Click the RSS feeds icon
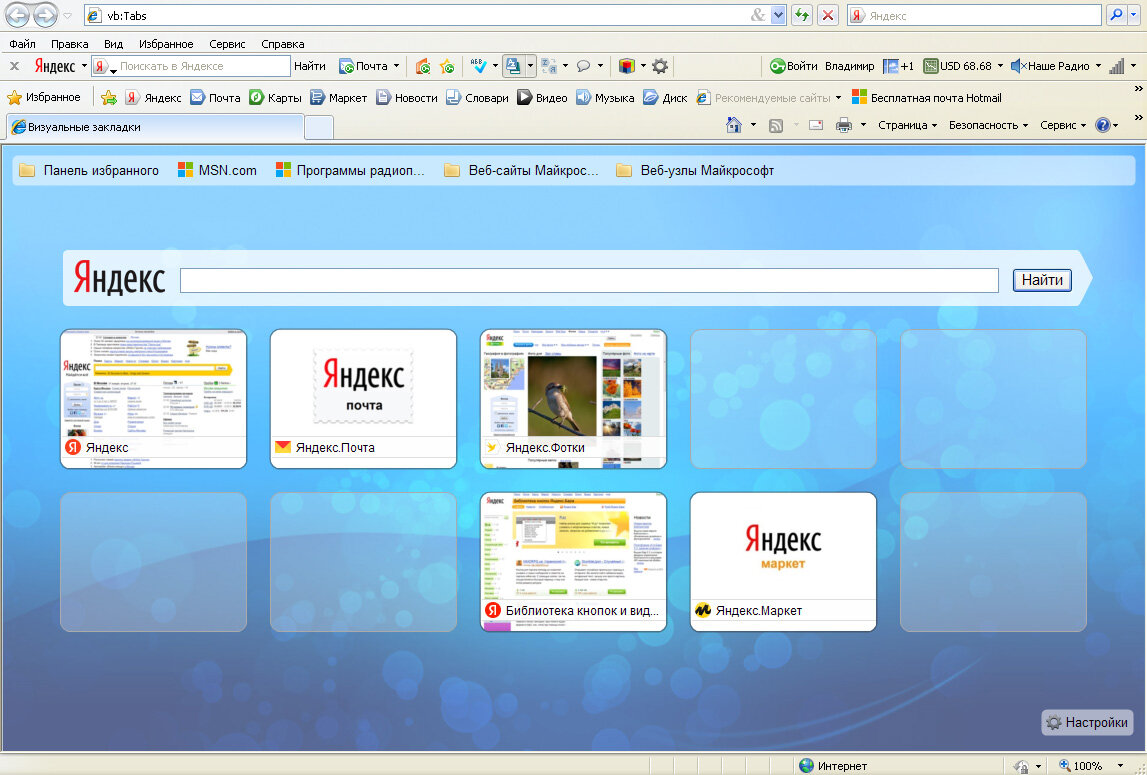This screenshot has height=775, width=1147. point(776,125)
